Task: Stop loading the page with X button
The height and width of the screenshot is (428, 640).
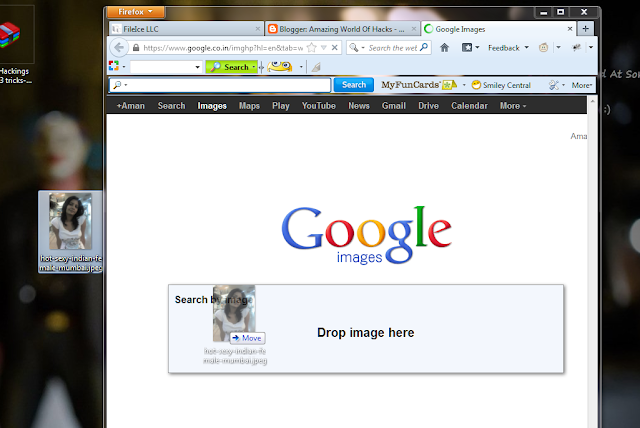Action: click(x=334, y=48)
